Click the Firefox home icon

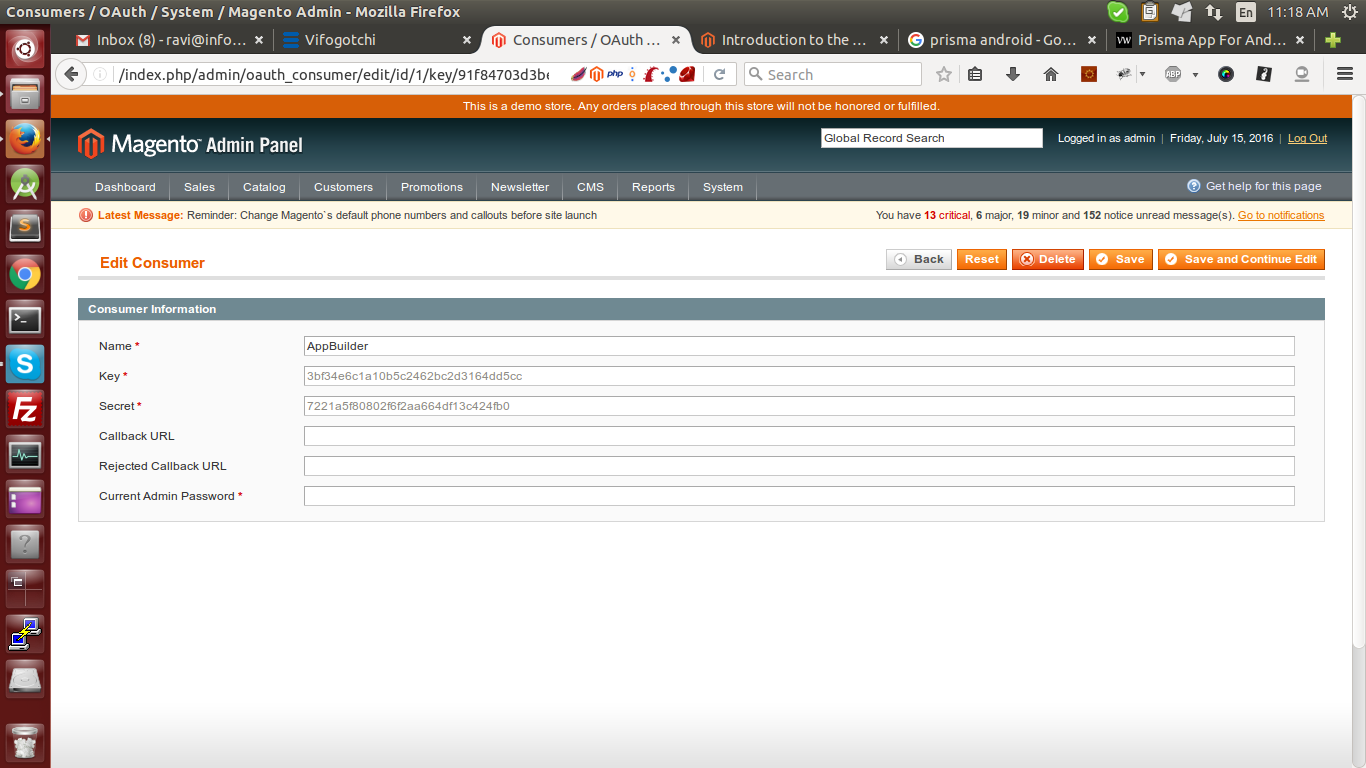click(x=1050, y=74)
